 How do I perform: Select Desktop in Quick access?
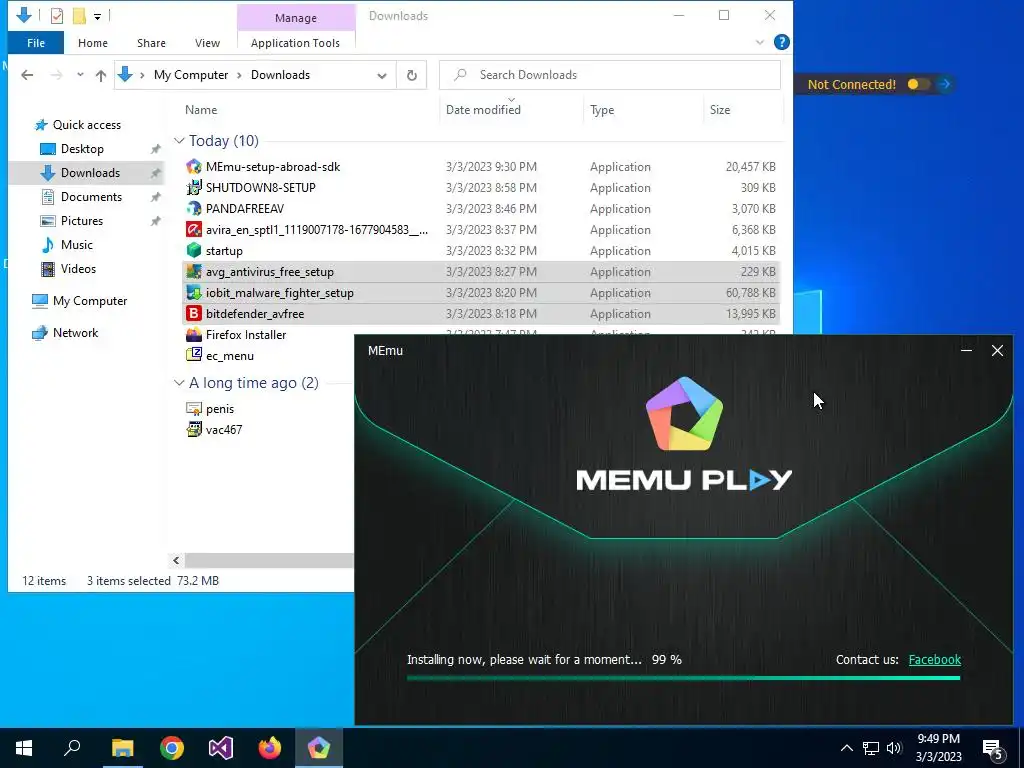tap(82, 149)
